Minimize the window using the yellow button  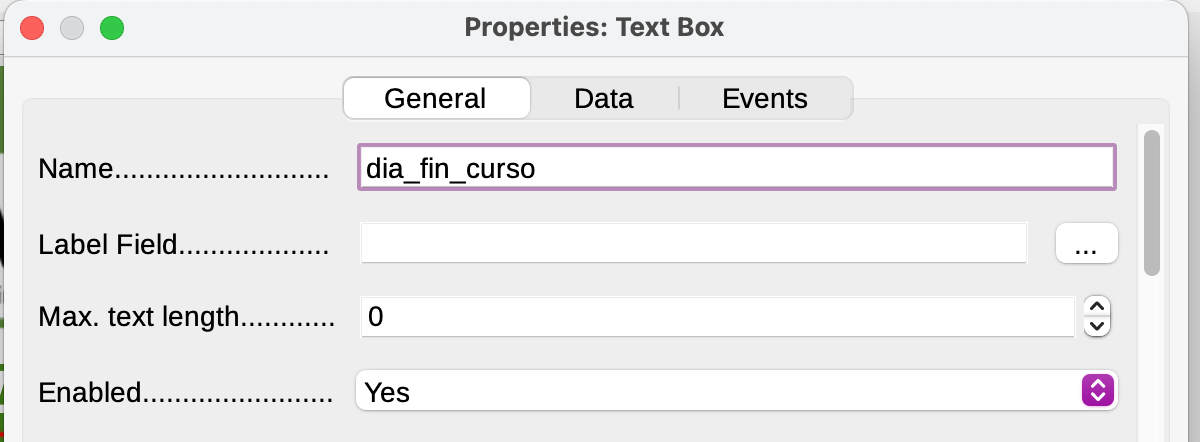[x=72, y=28]
